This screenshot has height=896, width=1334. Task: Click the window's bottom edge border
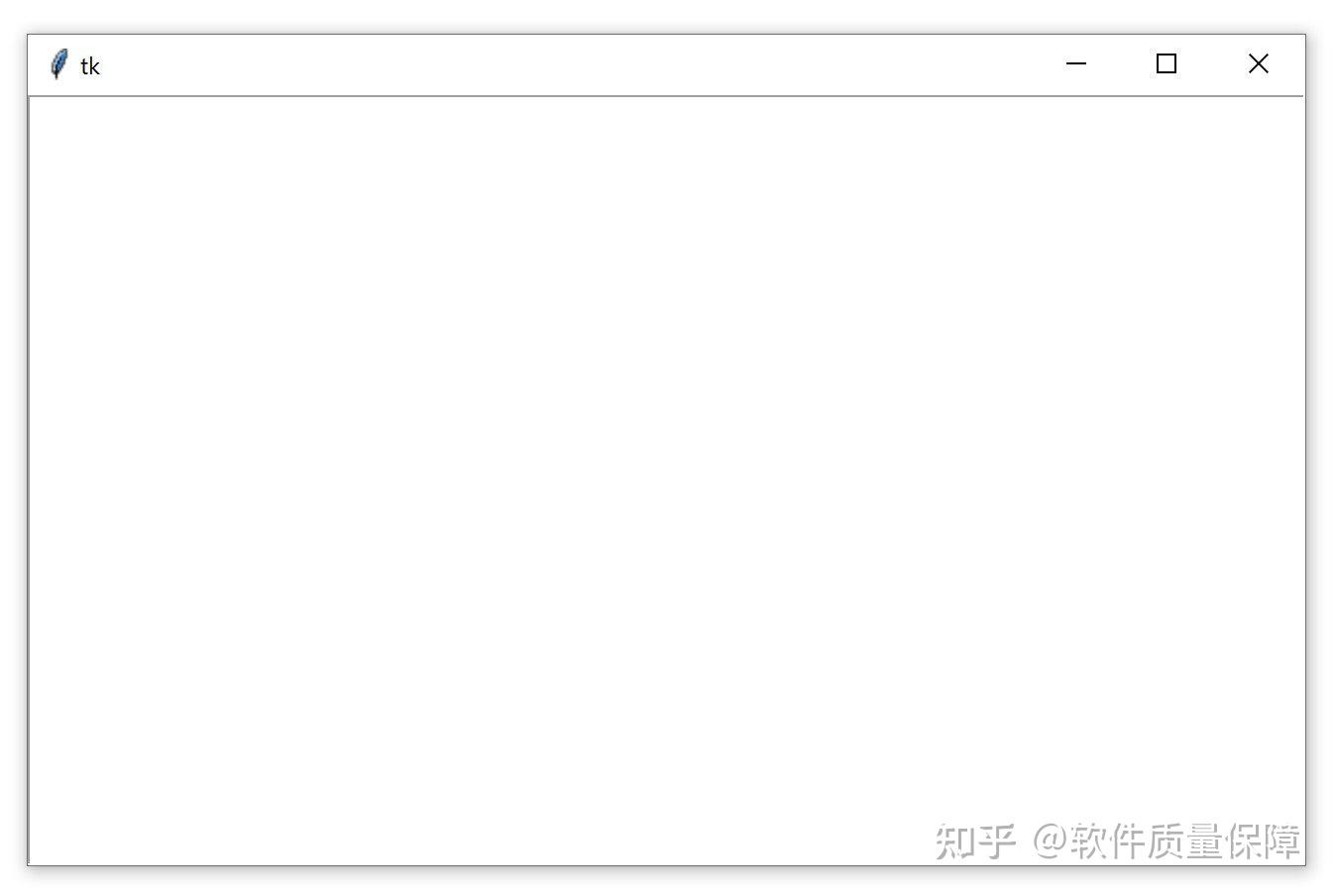[x=666, y=865]
